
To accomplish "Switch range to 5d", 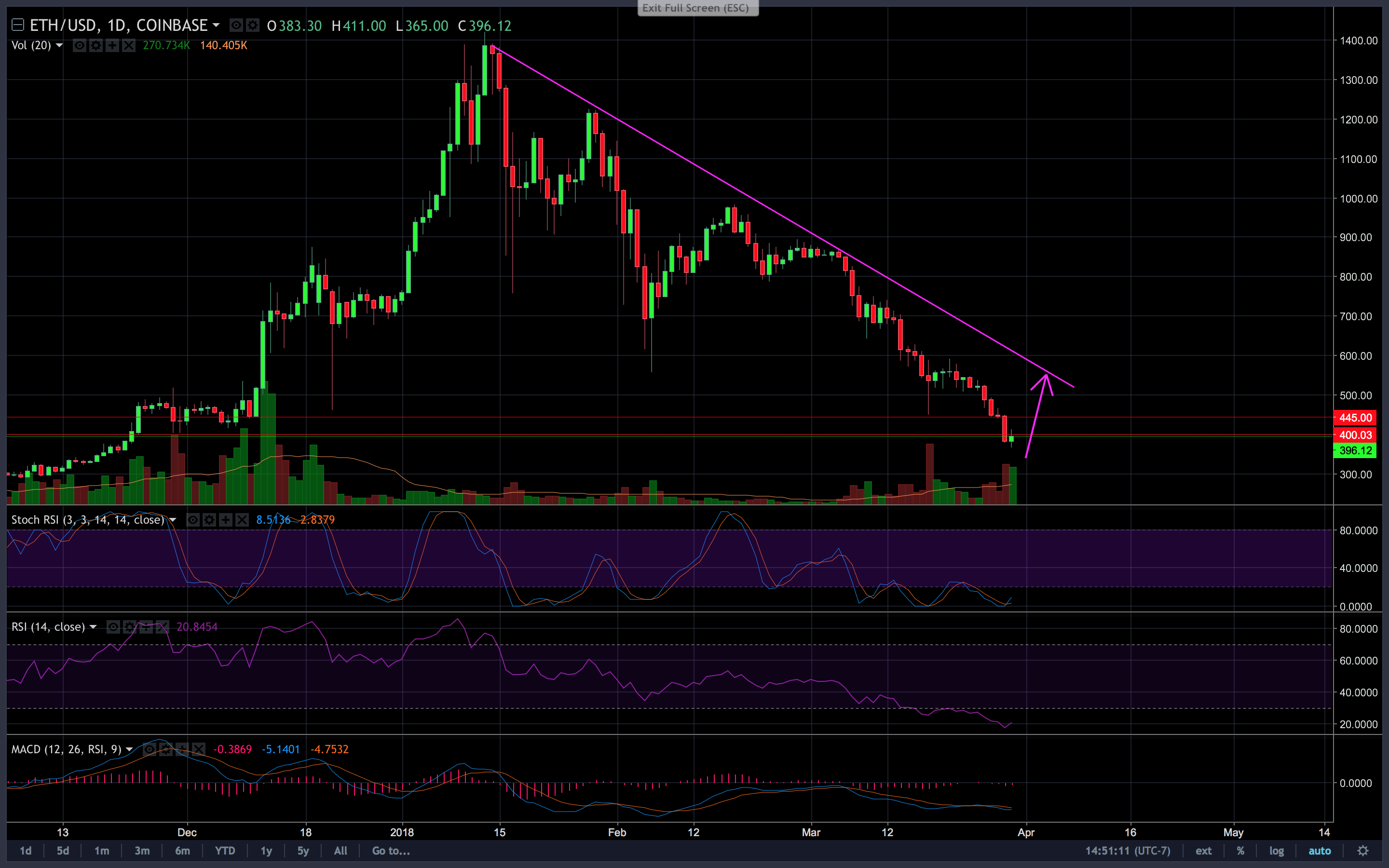I will 63,851.
